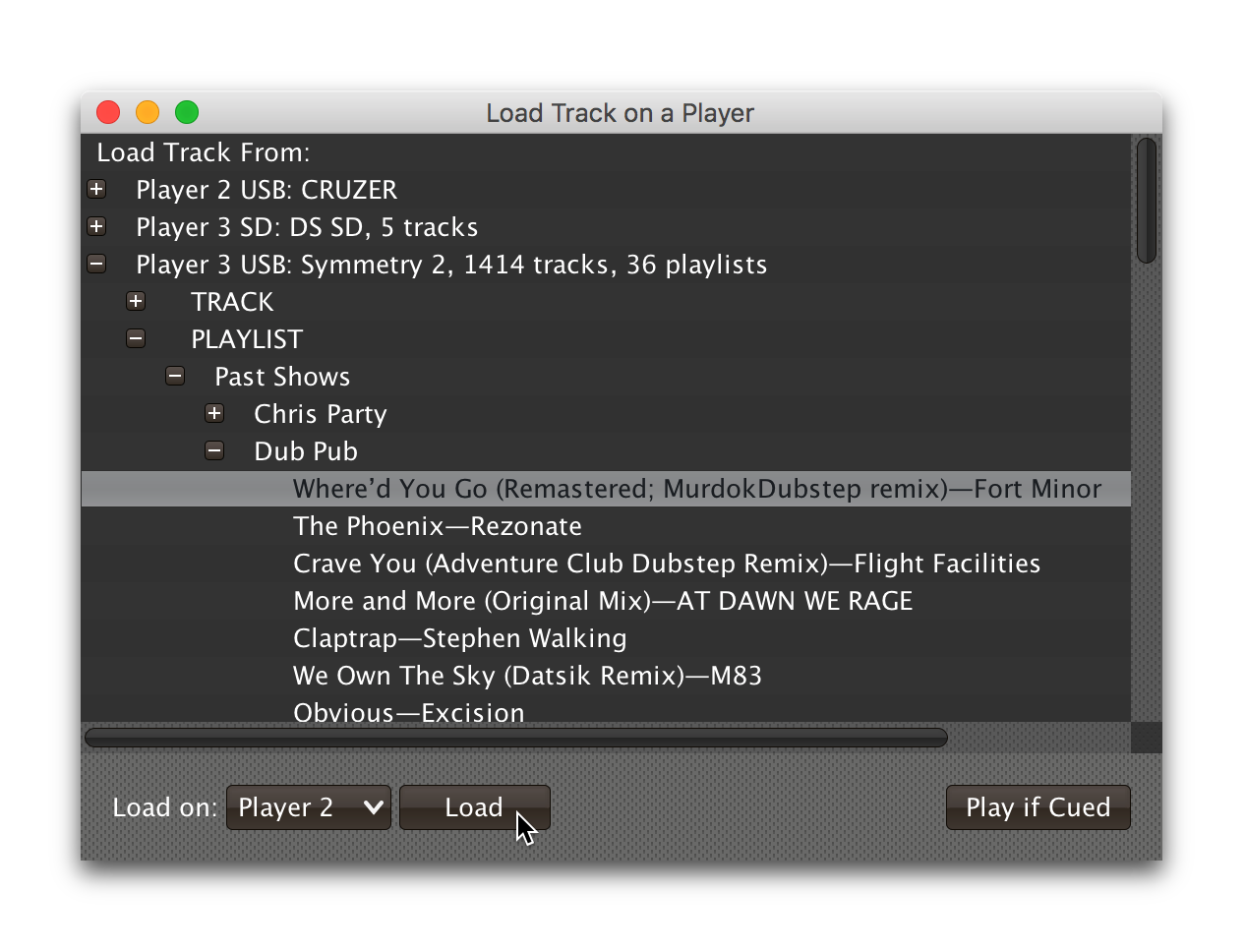Image resolution: width=1245 pixels, height=952 pixels.
Task: Select the TRACK tree item
Action: click(232, 302)
